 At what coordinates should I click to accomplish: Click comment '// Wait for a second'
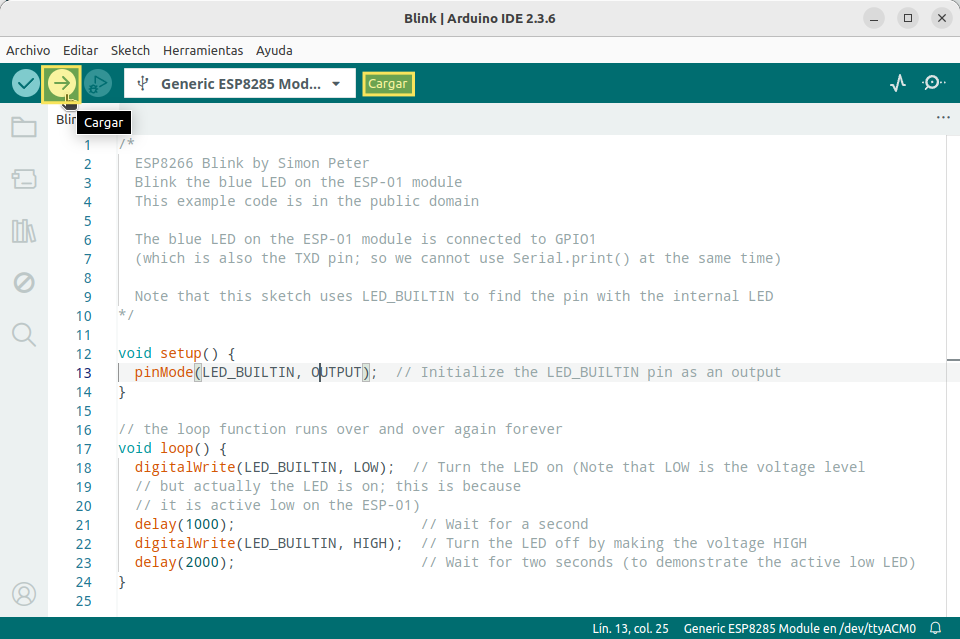tap(504, 525)
